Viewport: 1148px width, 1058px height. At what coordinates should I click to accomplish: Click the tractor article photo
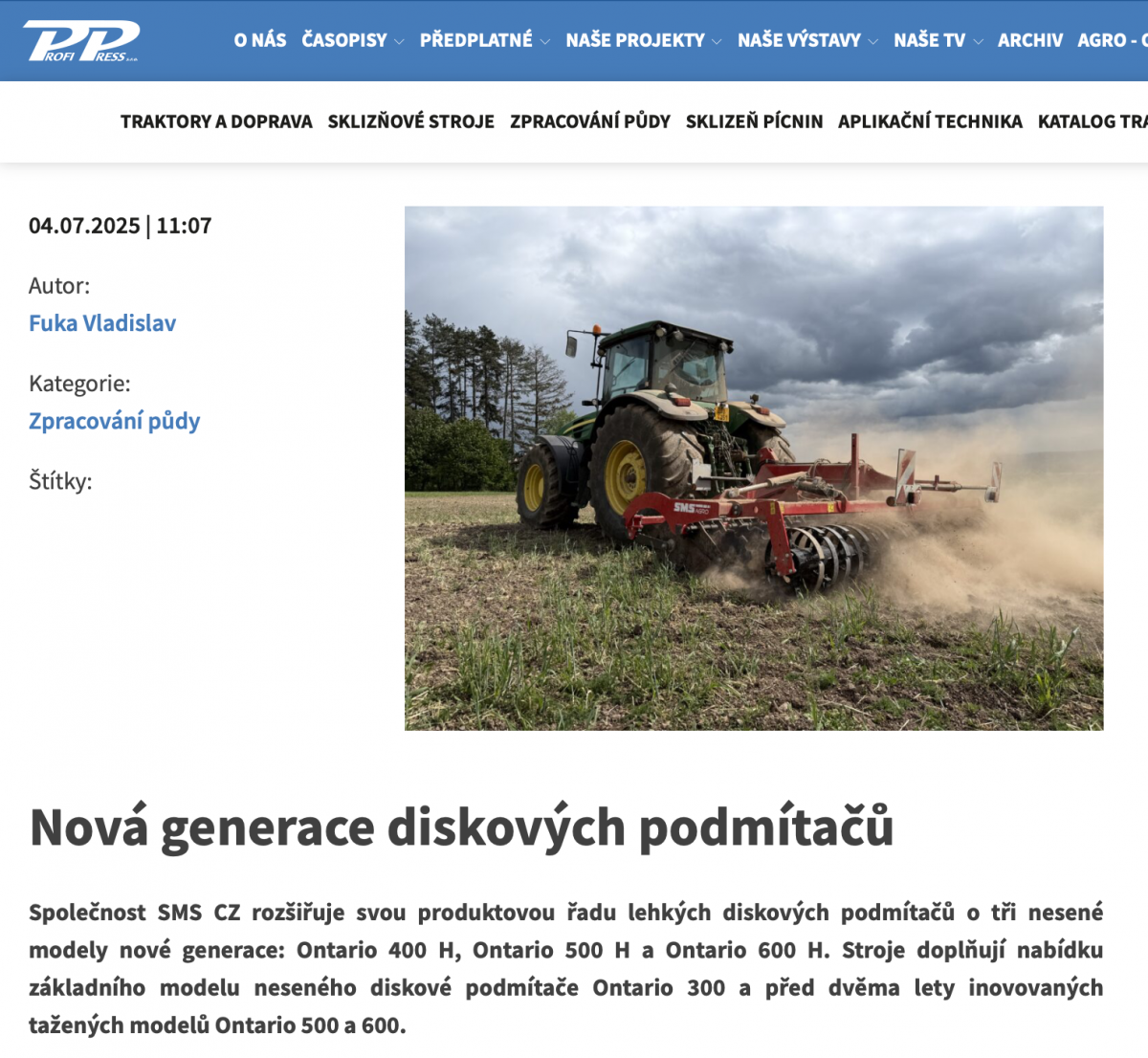754,469
